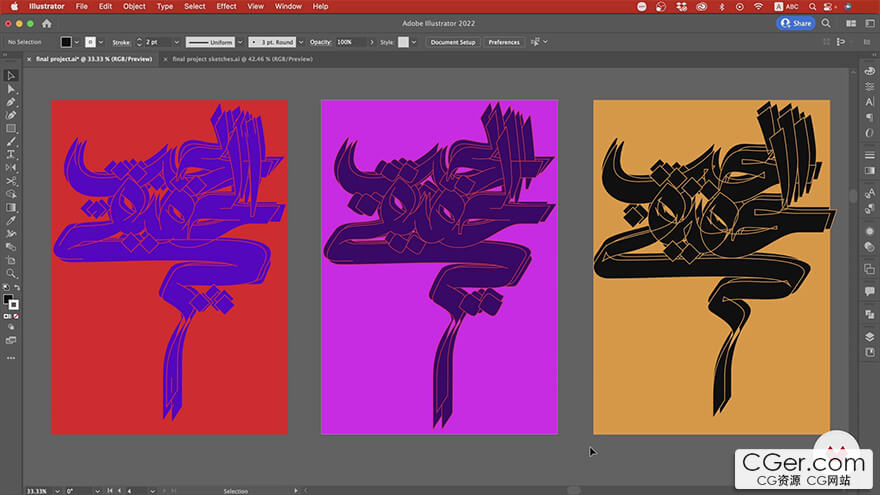Click the Stroke label link

(x=121, y=42)
